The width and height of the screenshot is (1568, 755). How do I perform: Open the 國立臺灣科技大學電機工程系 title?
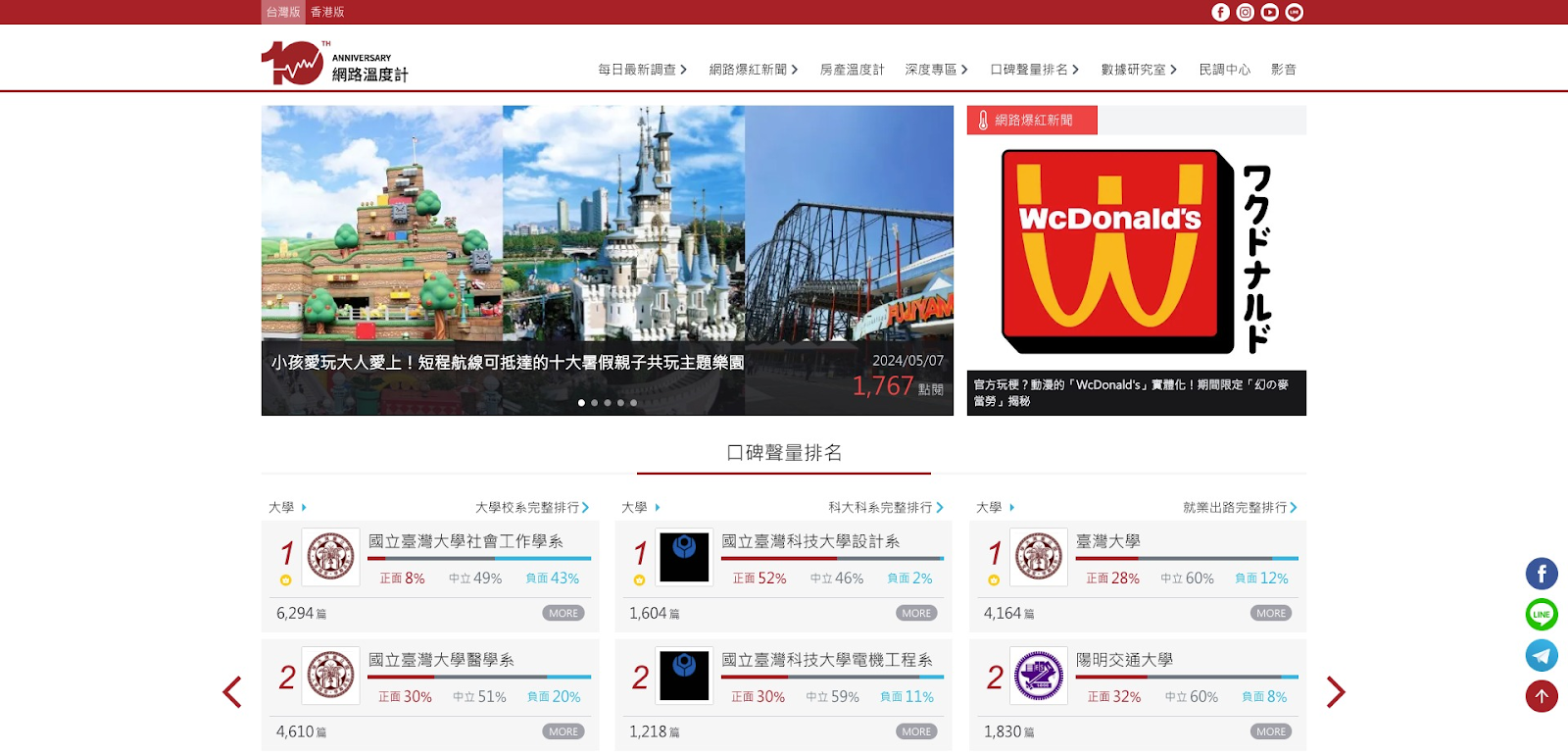827,660
